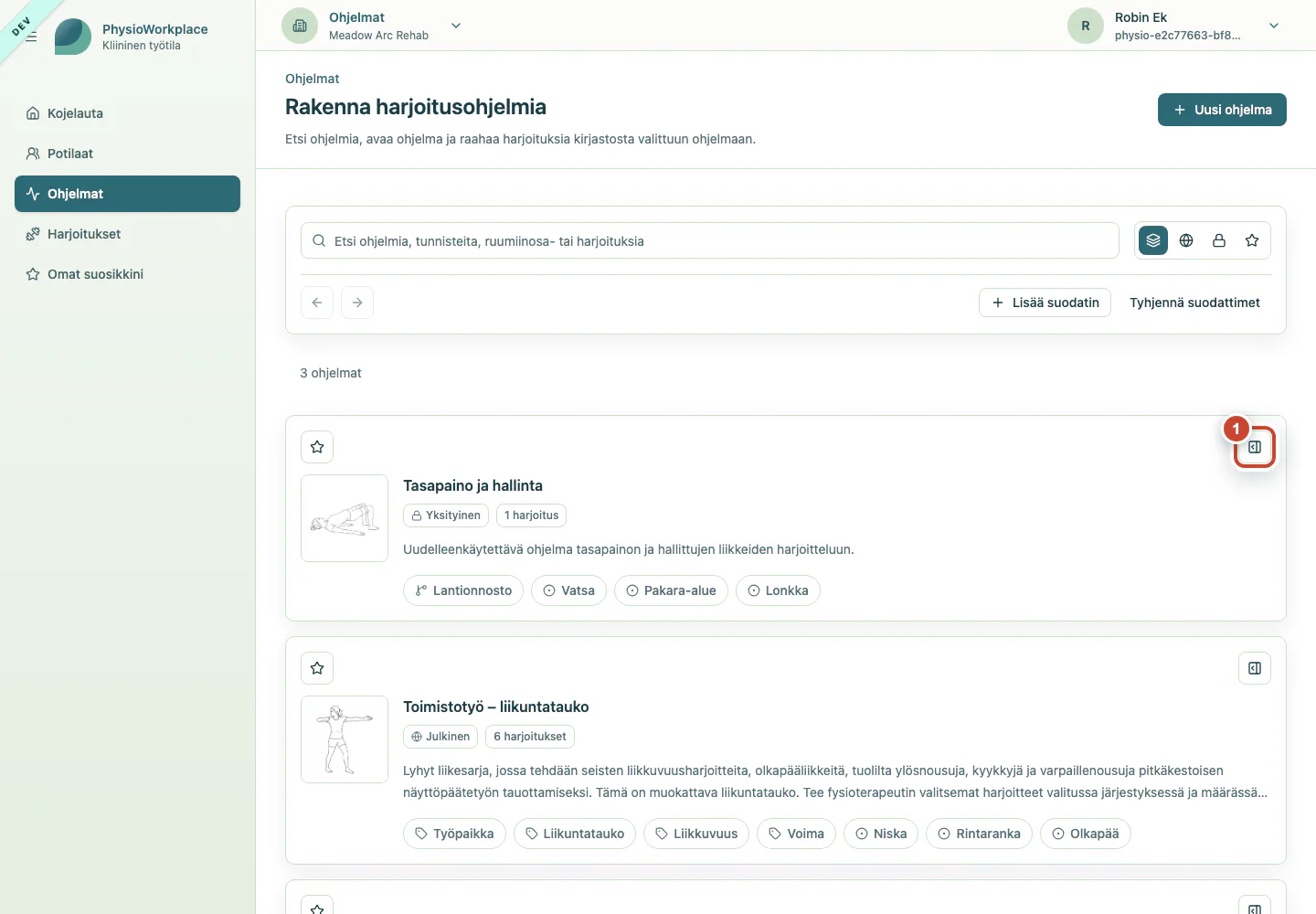Add a filter with Lisää suodatin
Image resolution: width=1316 pixels, height=914 pixels.
coord(1045,303)
